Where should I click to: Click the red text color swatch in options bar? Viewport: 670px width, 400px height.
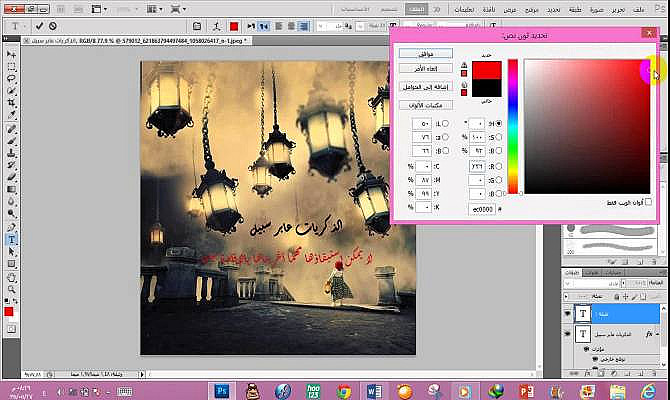click(234, 26)
